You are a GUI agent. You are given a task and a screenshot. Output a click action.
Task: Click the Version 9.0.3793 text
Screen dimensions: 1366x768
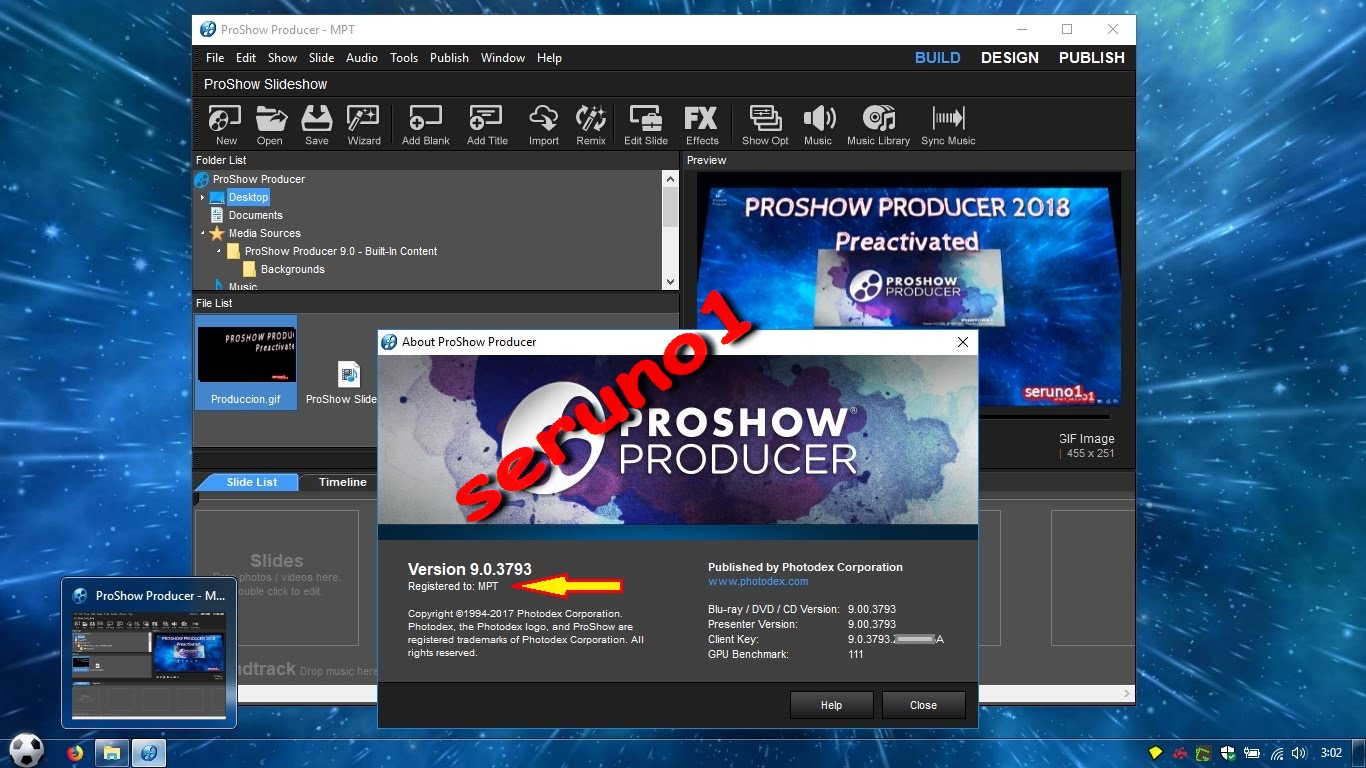tap(470, 569)
